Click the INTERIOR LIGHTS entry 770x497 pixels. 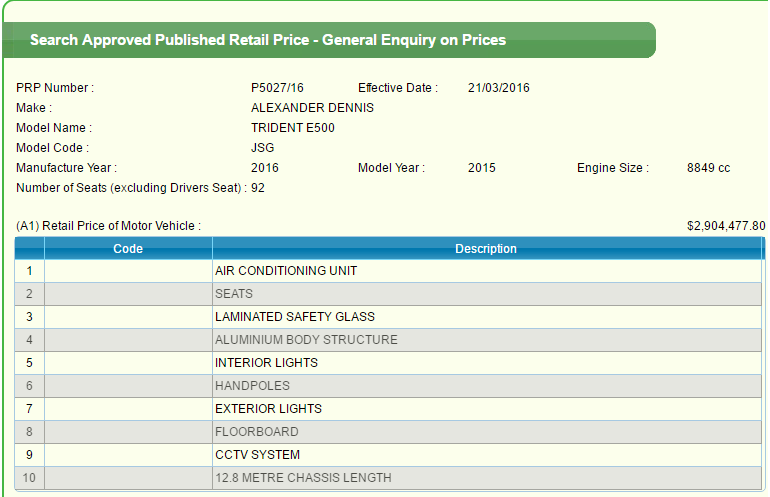point(266,363)
